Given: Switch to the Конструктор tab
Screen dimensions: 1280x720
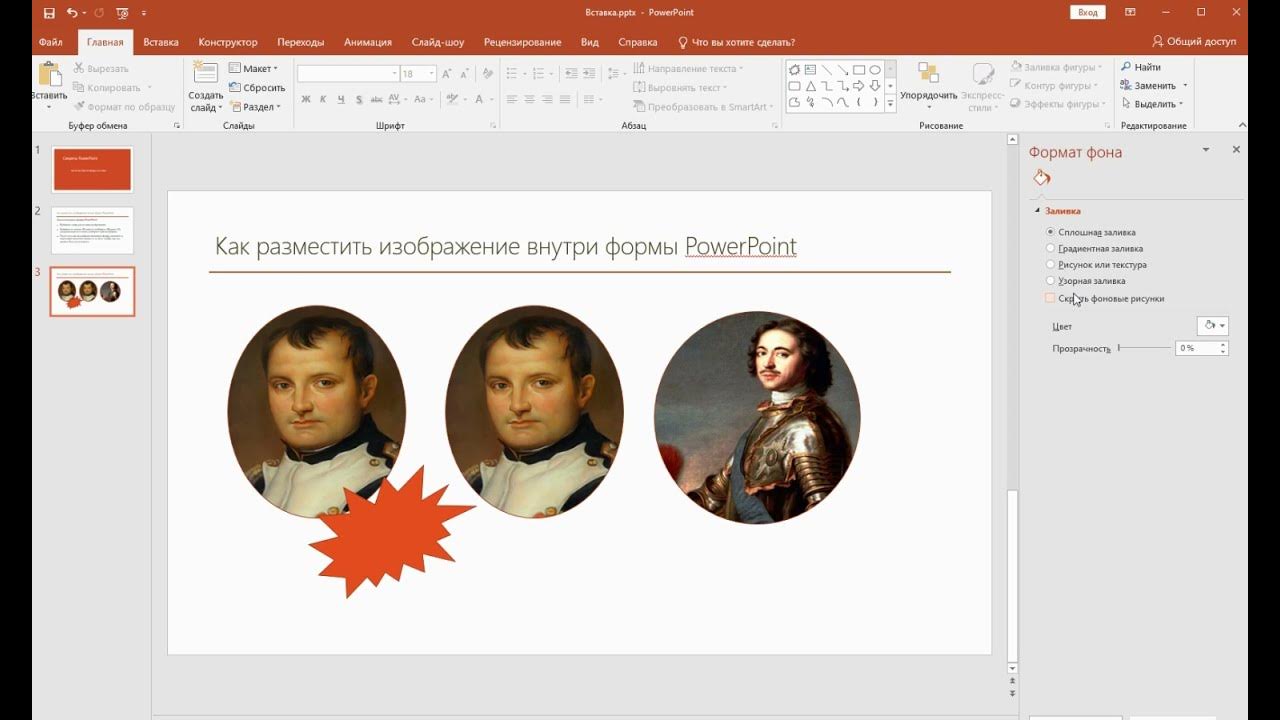Looking at the screenshot, I should 228,42.
